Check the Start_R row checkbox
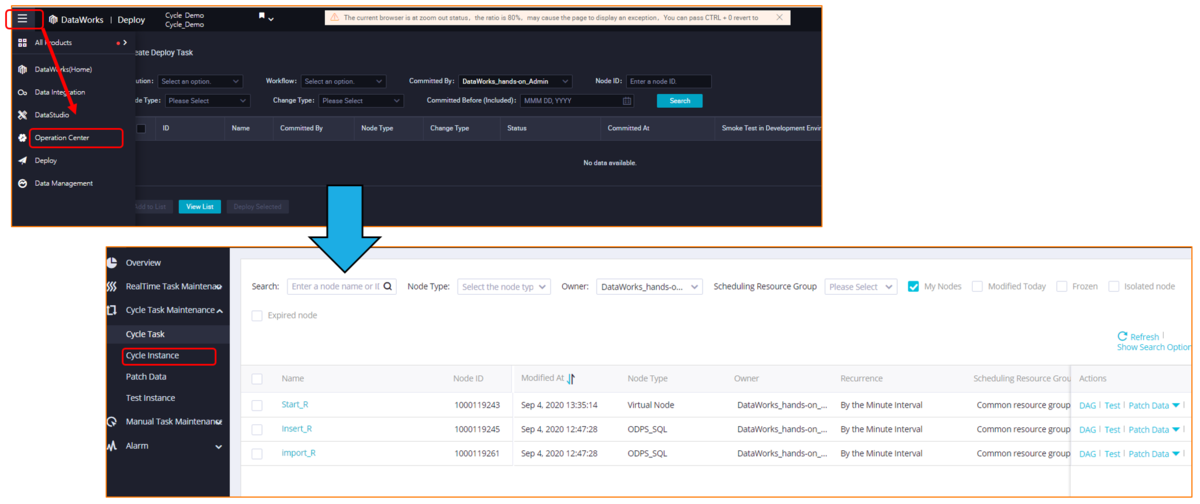This screenshot has width=1200, height=504. pyautogui.click(x=257, y=405)
